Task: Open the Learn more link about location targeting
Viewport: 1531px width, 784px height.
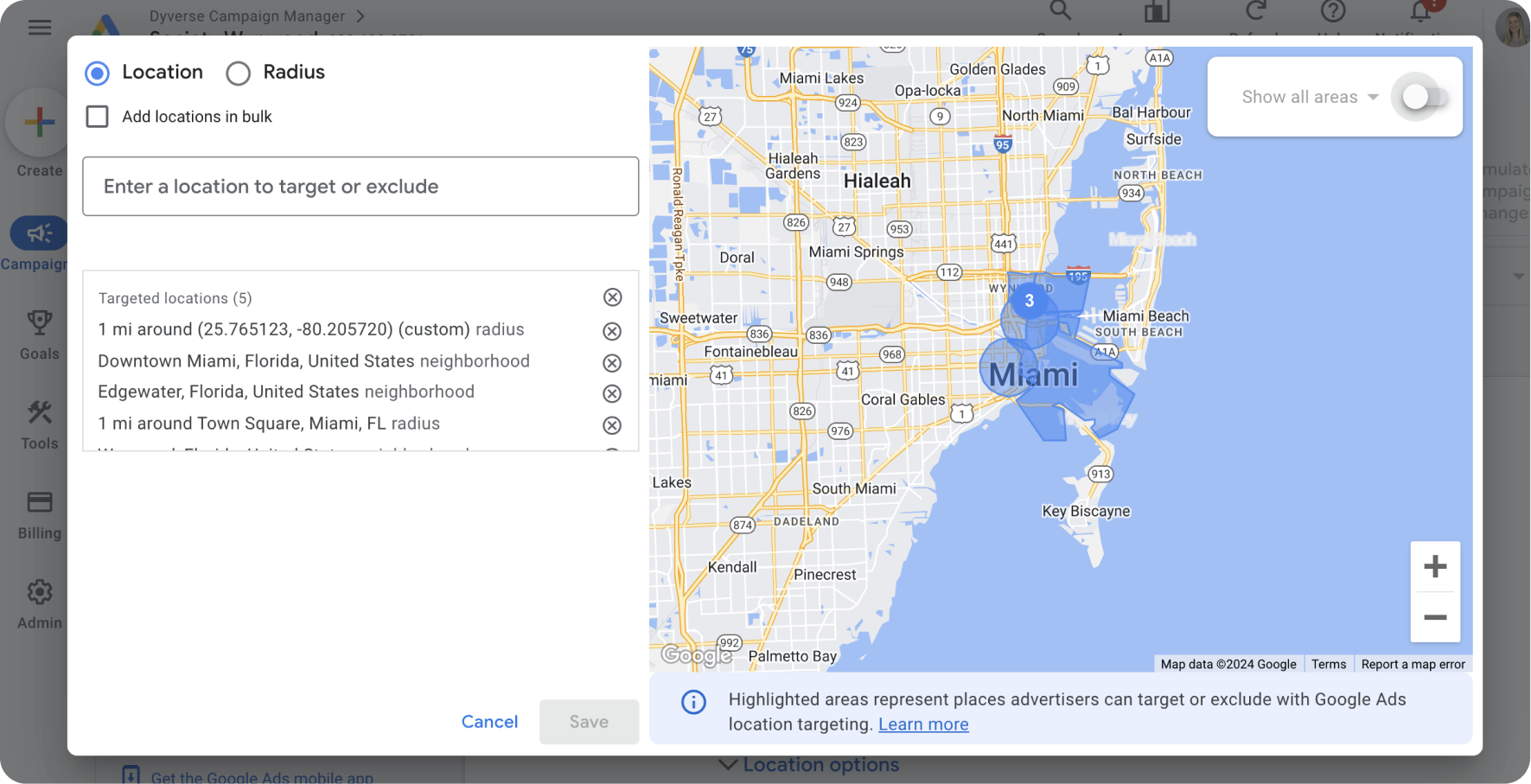Action: coord(922,724)
